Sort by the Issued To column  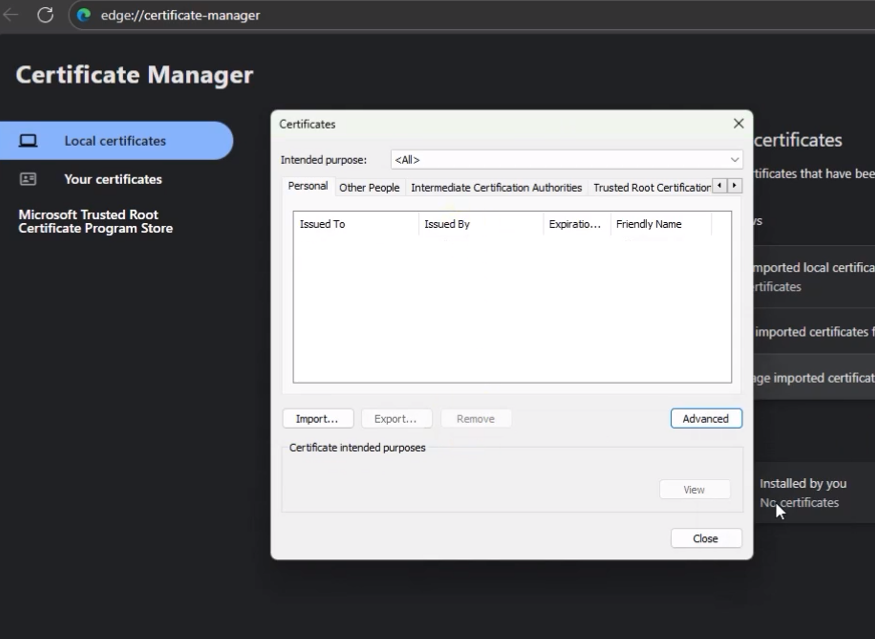click(x=355, y=224)
